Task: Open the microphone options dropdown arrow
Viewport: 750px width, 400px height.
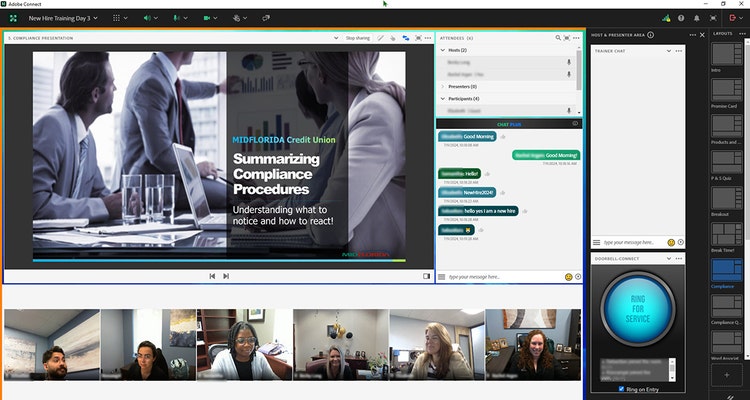Action: click(186, 18)
